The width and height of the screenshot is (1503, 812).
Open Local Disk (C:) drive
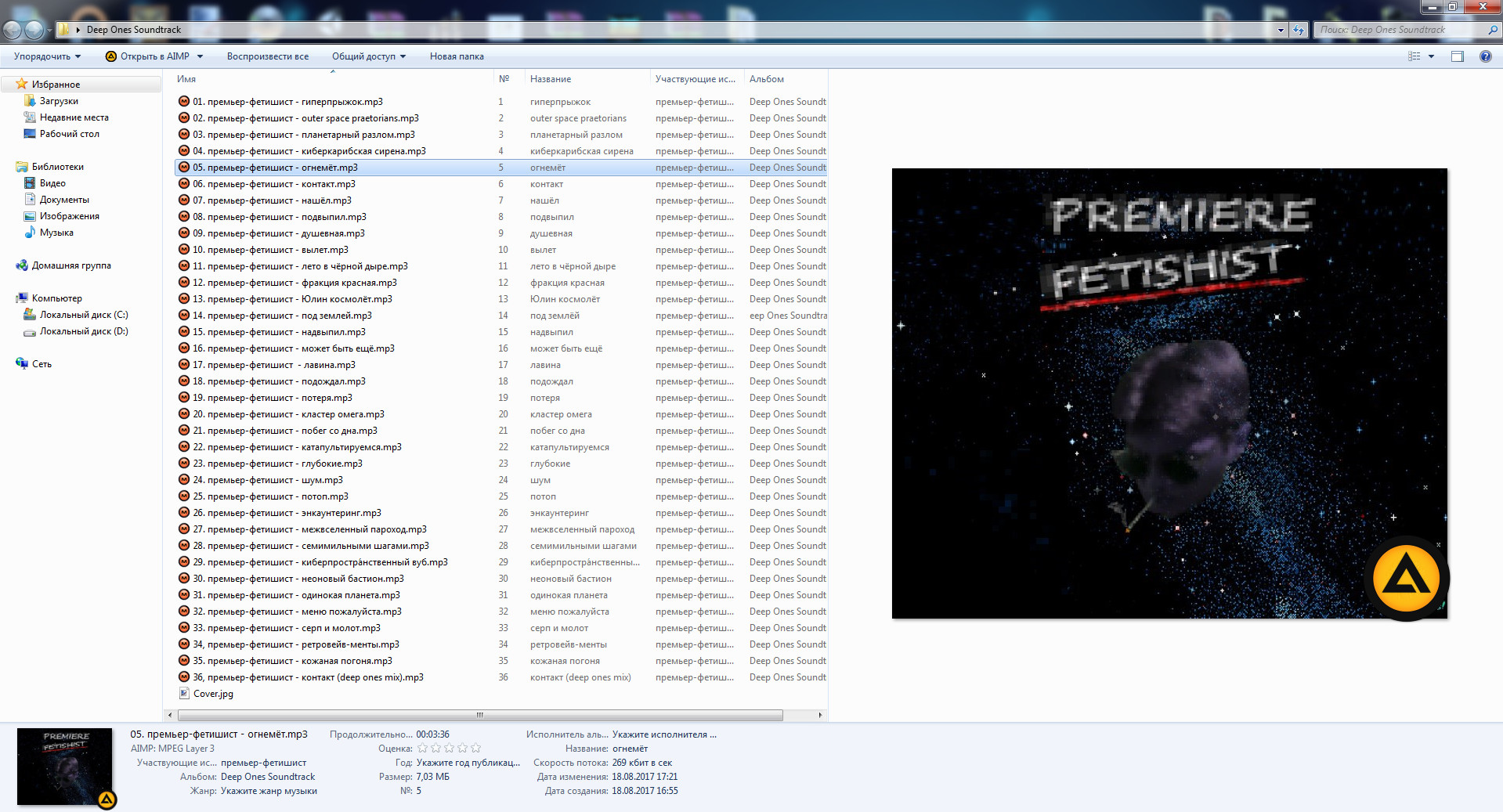coord(31,315)
